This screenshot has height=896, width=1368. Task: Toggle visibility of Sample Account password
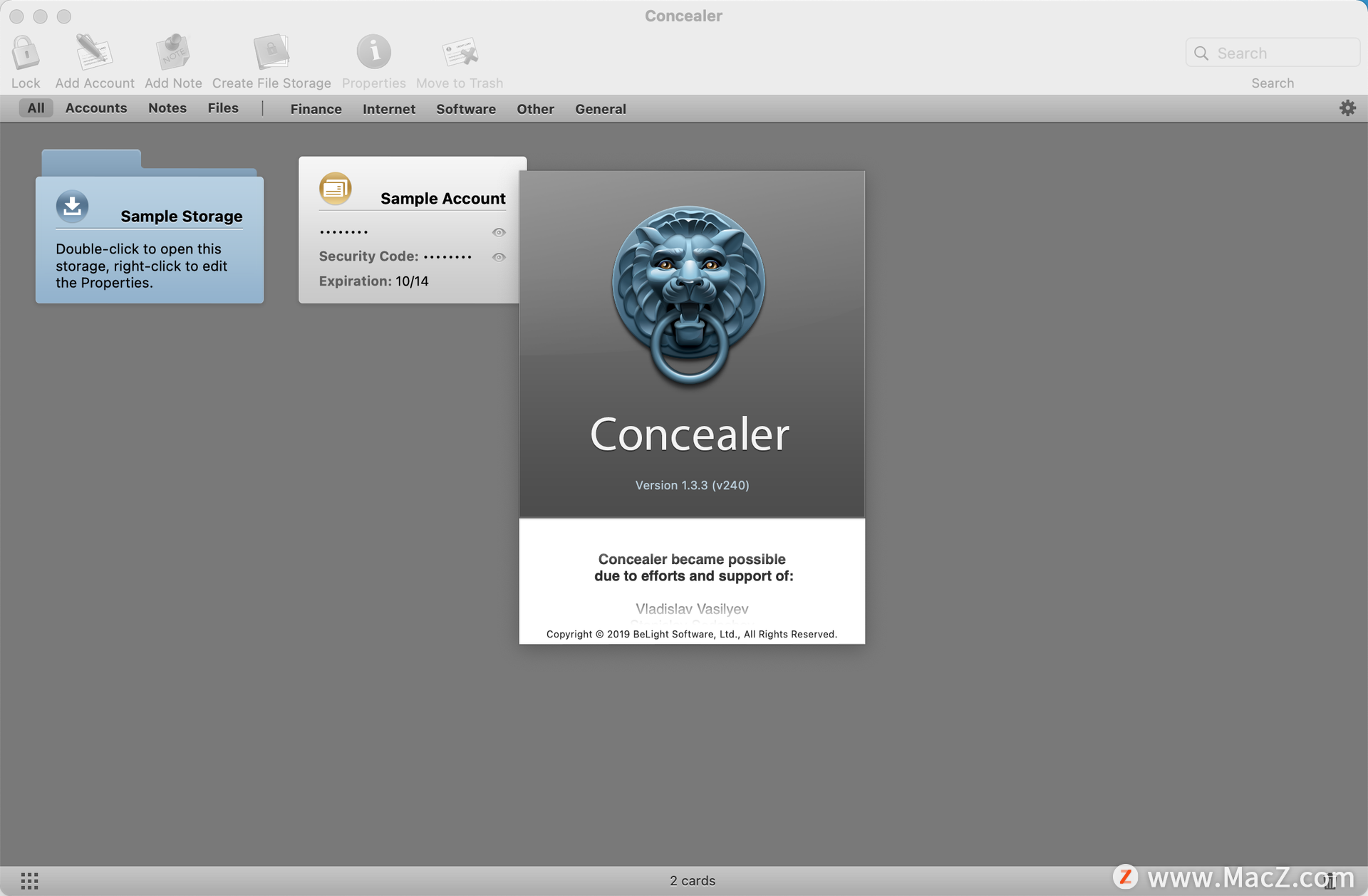pyautogui.click(x=498, y=232)
